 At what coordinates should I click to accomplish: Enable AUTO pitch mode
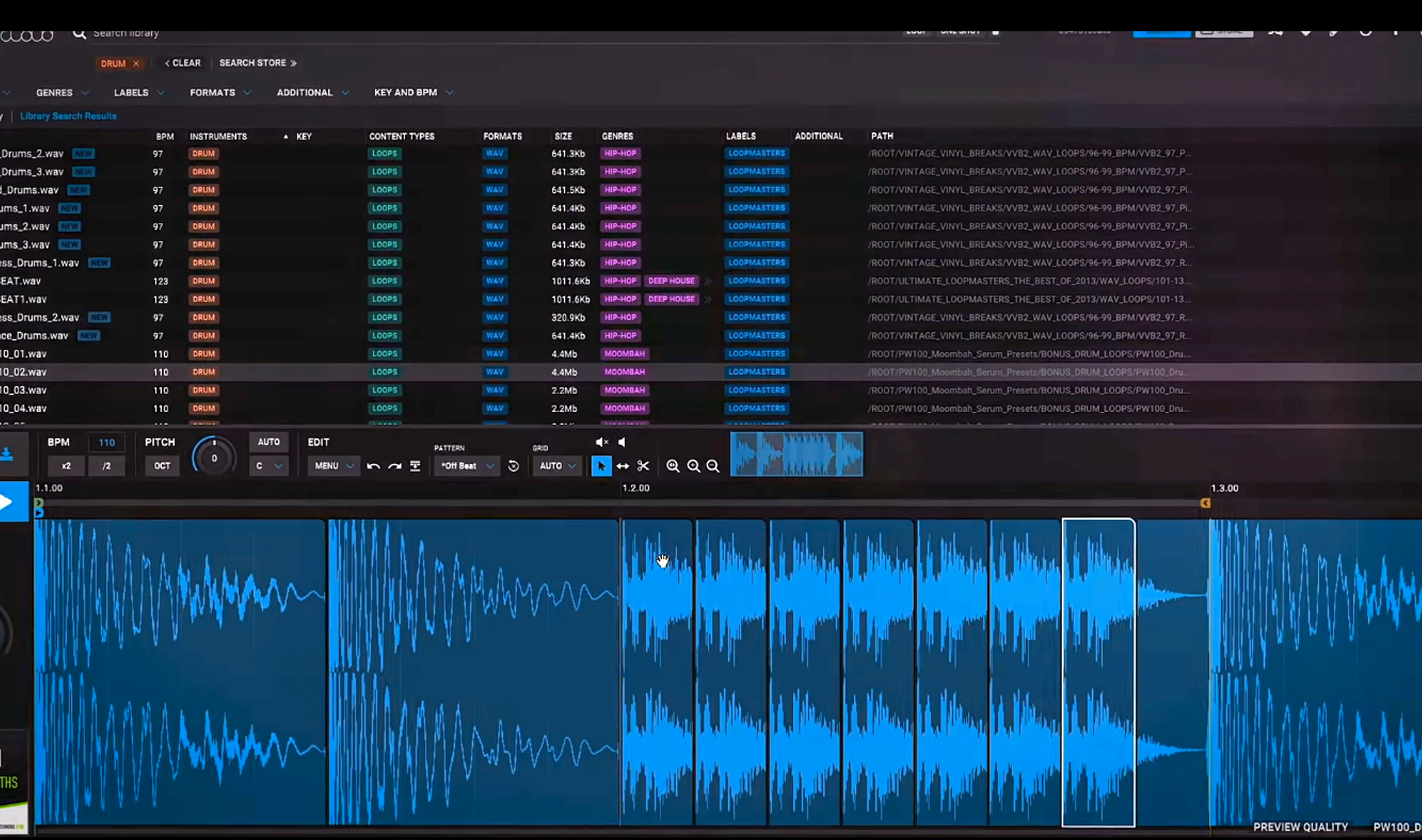tap(268, 442)
